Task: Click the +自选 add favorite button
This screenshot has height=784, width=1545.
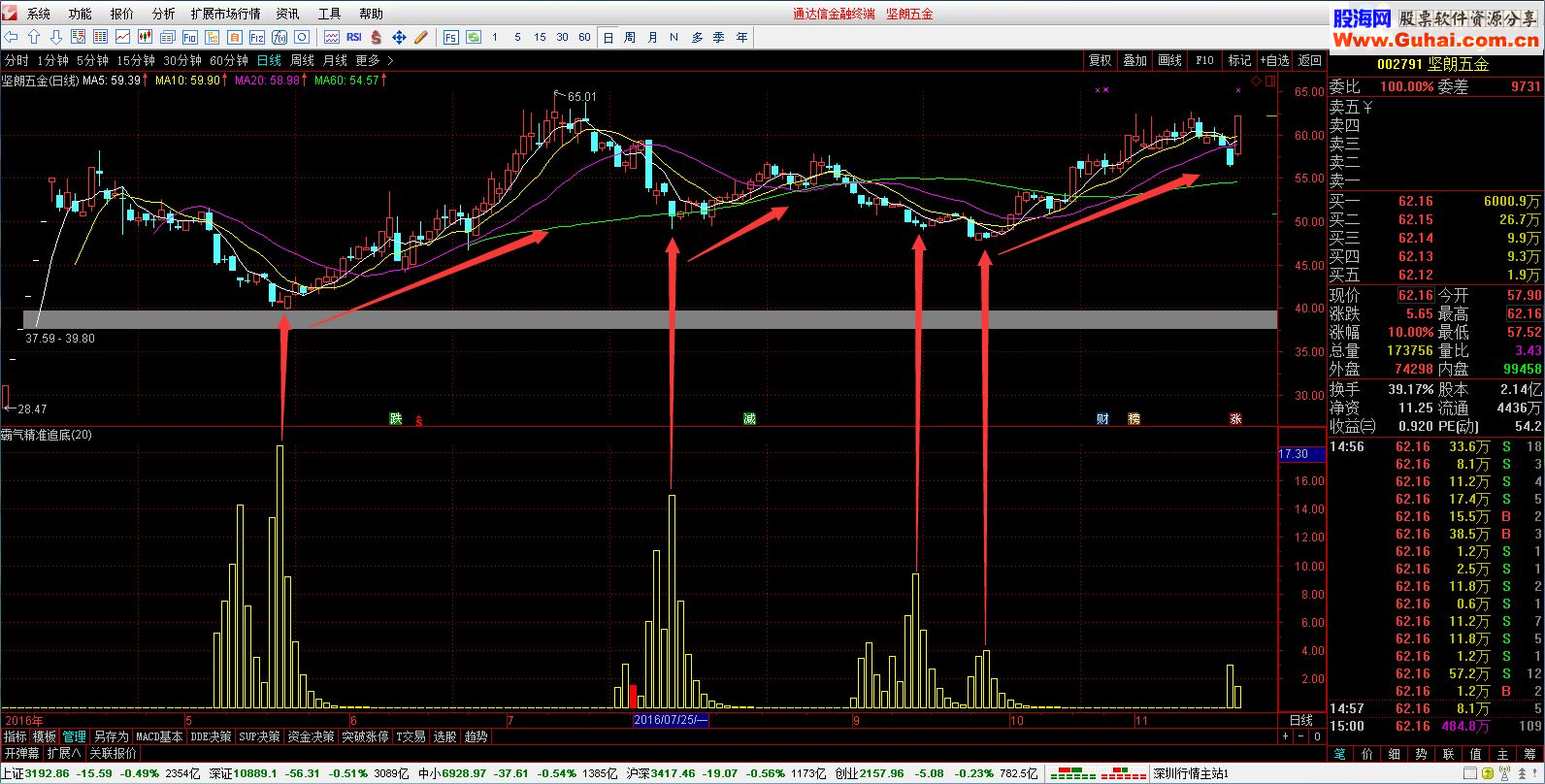Action: click(x=1274, y=60)
